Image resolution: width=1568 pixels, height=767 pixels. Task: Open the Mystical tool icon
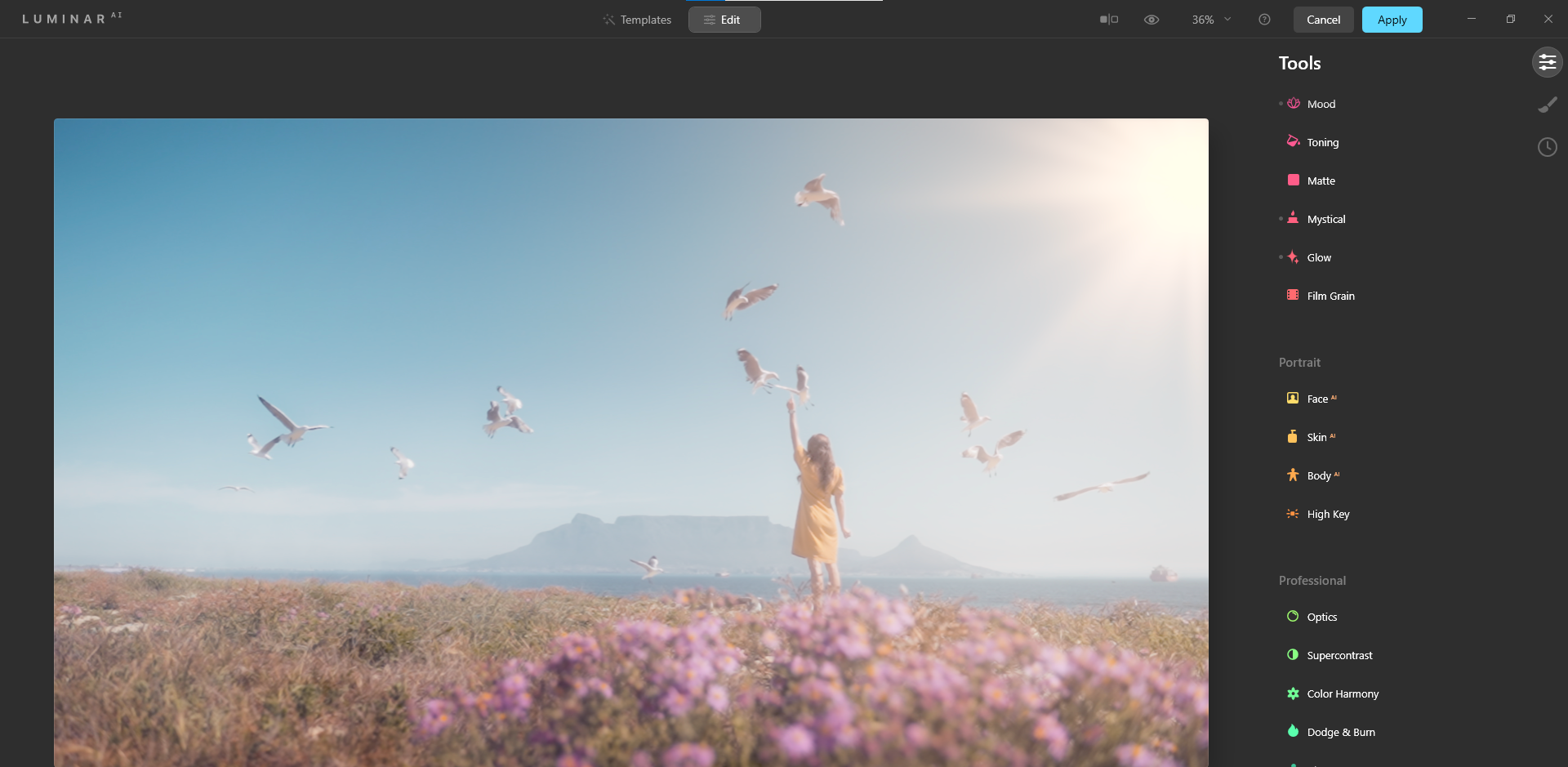(1293, 218)
